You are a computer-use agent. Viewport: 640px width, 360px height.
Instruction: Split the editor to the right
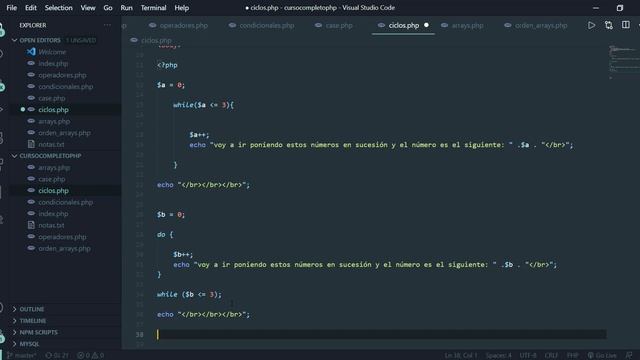pos(625,25)
